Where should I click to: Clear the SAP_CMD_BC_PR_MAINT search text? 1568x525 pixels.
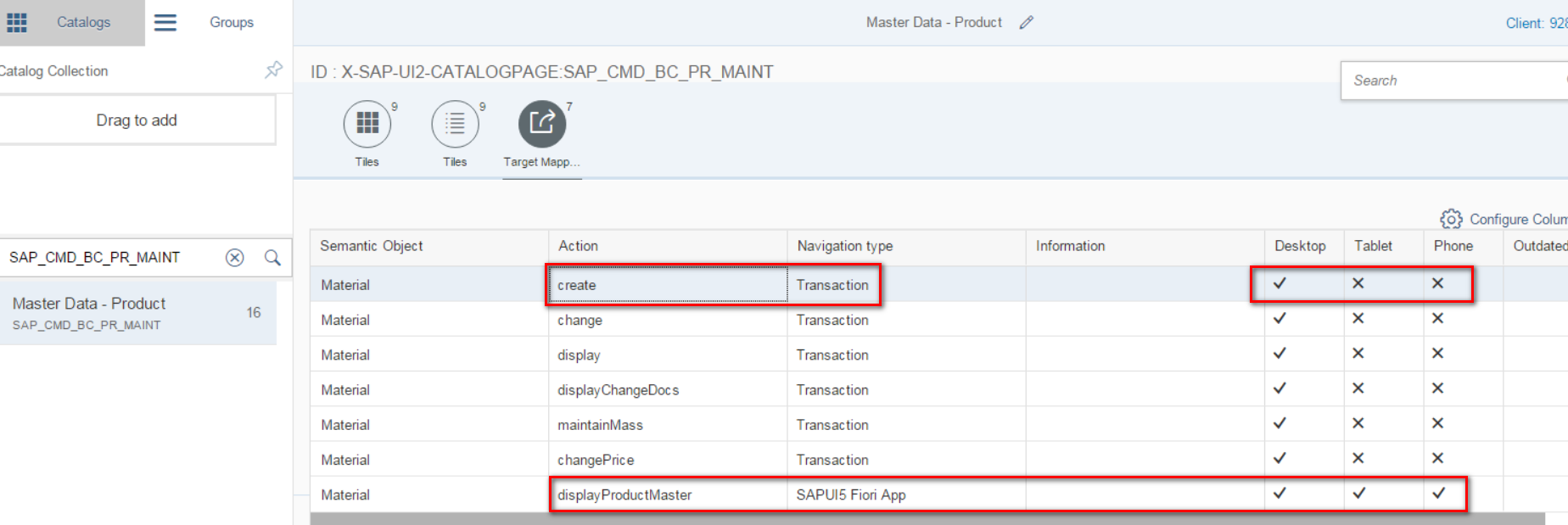tap(235, 258)
